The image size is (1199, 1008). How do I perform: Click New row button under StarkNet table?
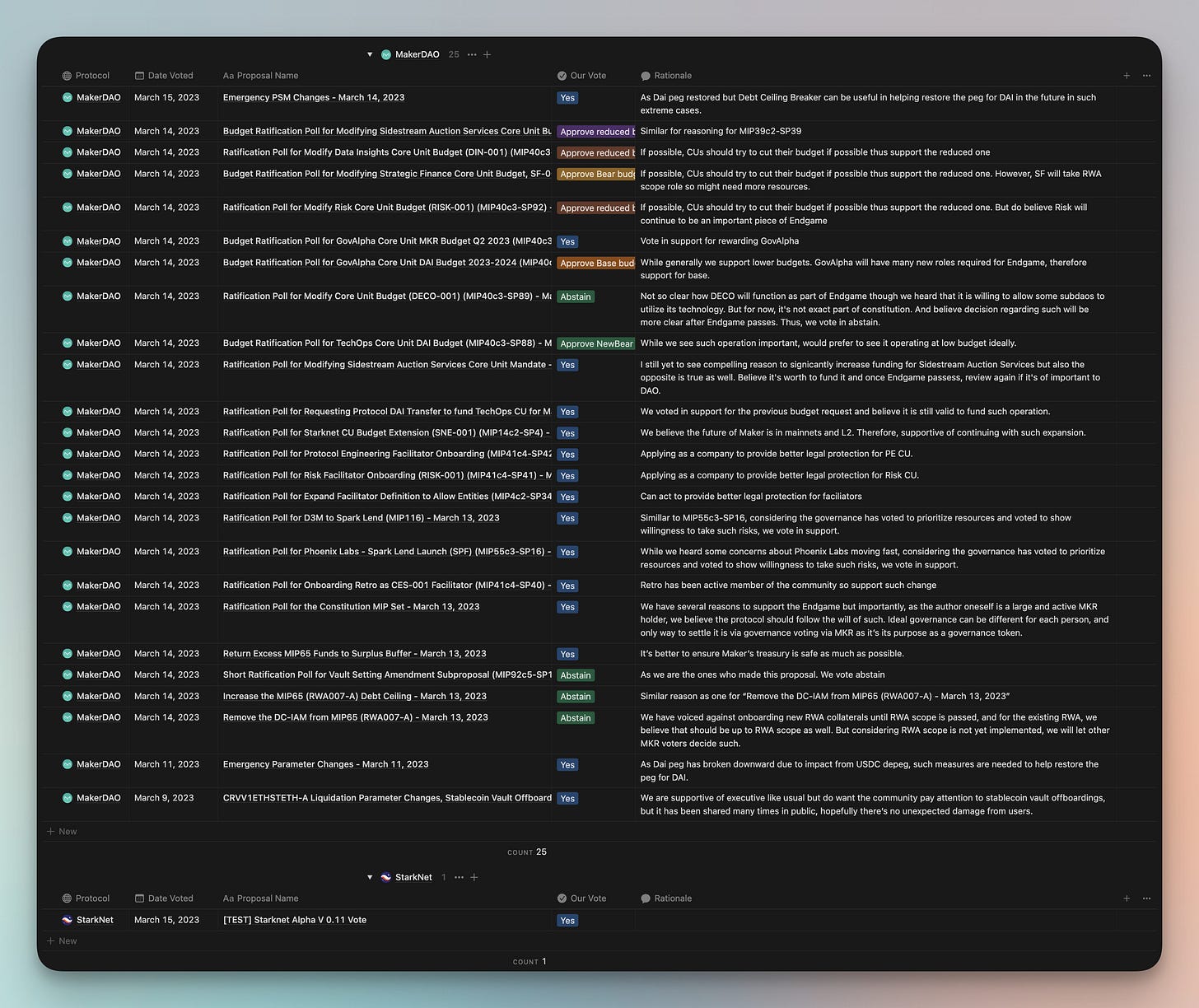click(x=62, y=941)
